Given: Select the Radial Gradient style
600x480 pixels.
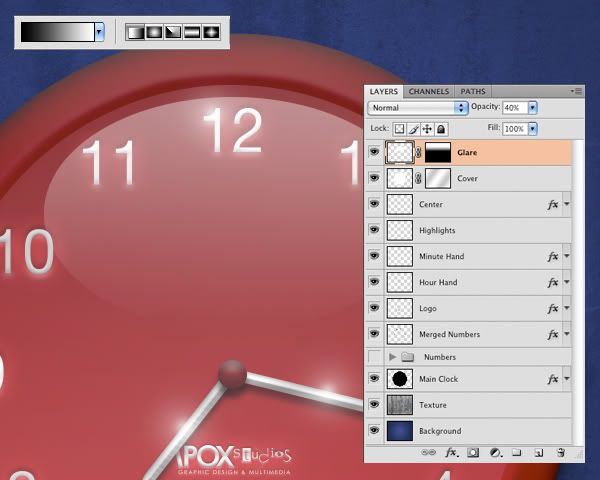Looking at the screenshot, I should click(x=154, y=32).
